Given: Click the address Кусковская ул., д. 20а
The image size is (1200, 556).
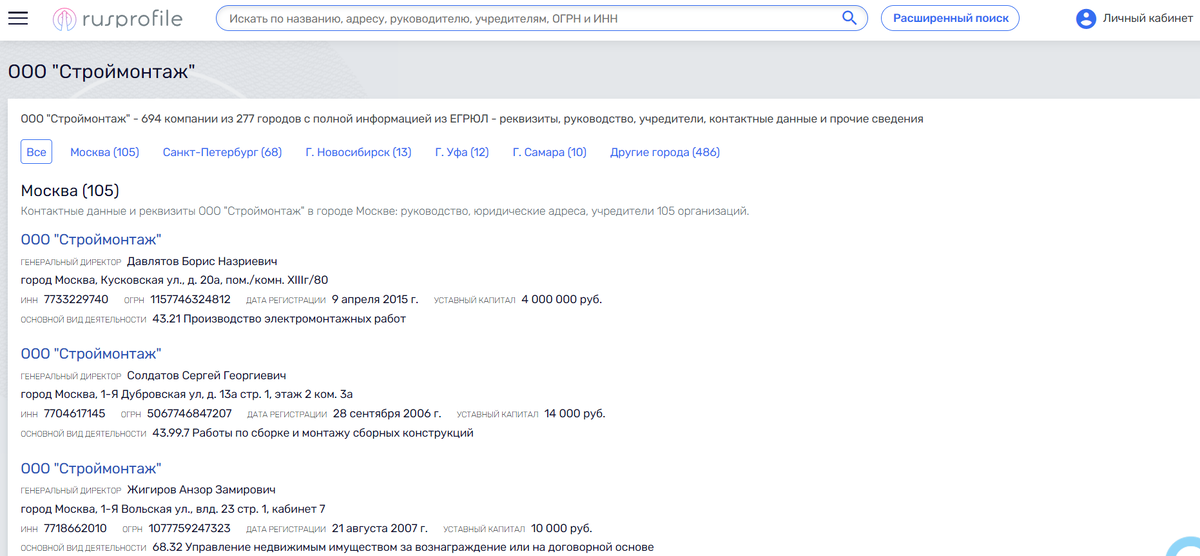Looking at the screenshot, I should tap(174, 280).
